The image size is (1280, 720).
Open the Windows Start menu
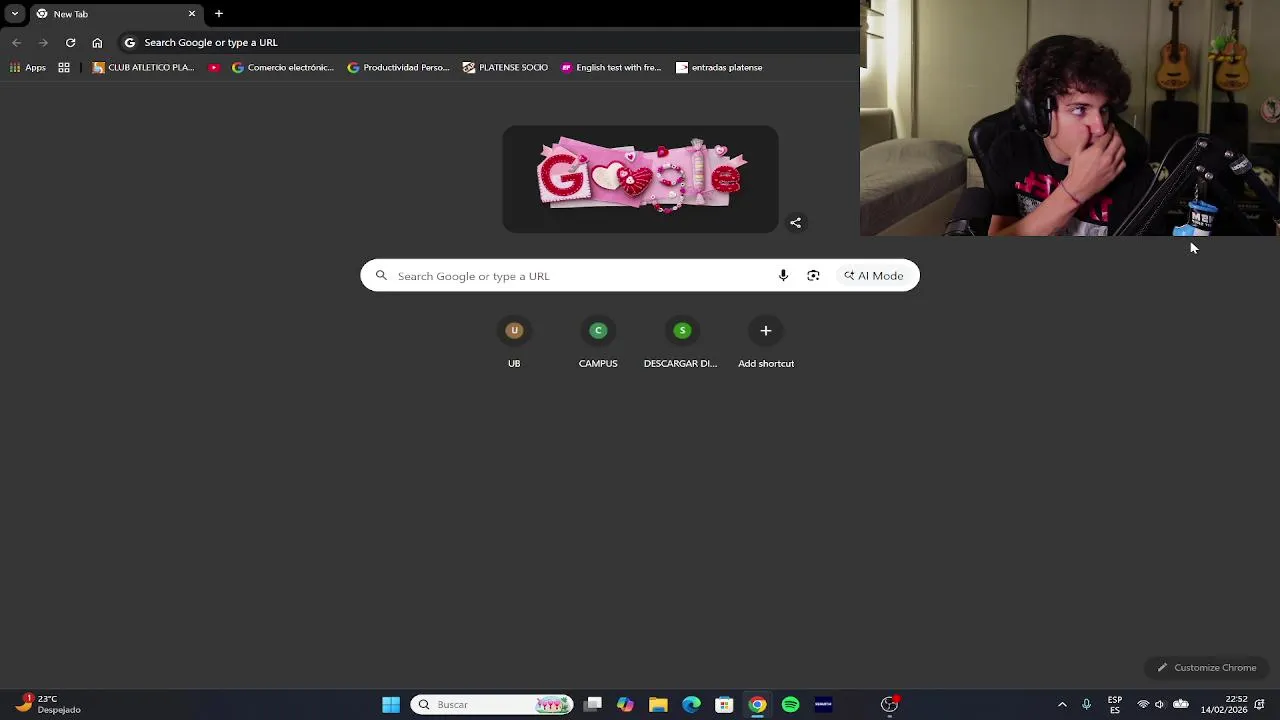pyautogui.click(x=391, y=705)
